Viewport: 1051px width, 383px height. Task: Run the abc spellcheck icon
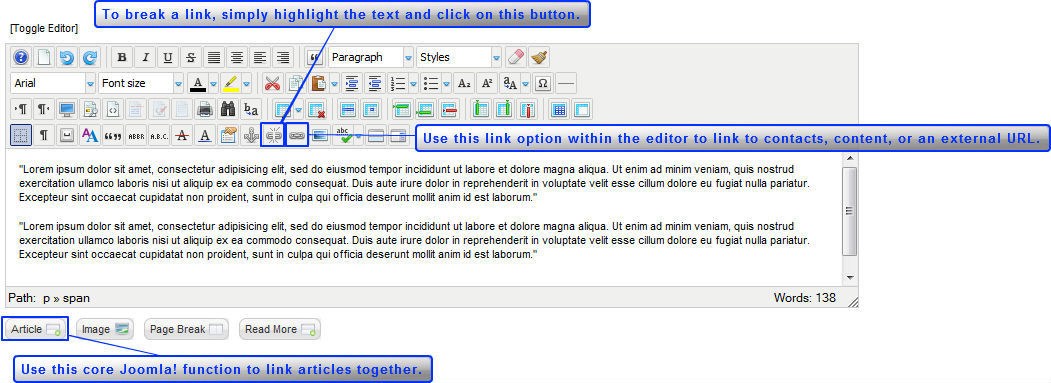(345, 135)
